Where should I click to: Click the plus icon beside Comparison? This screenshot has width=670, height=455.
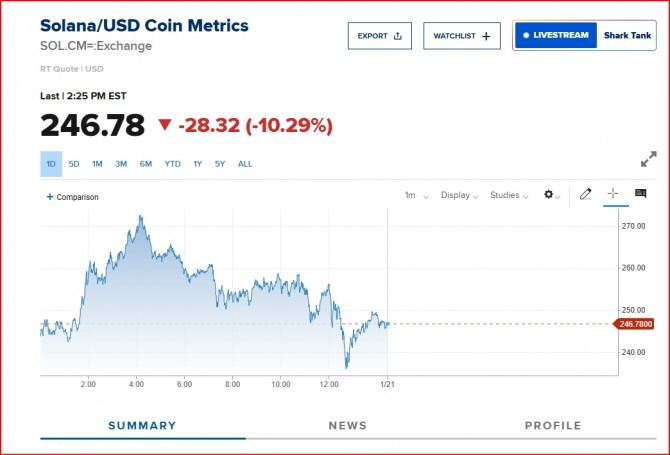click(50, 197)
